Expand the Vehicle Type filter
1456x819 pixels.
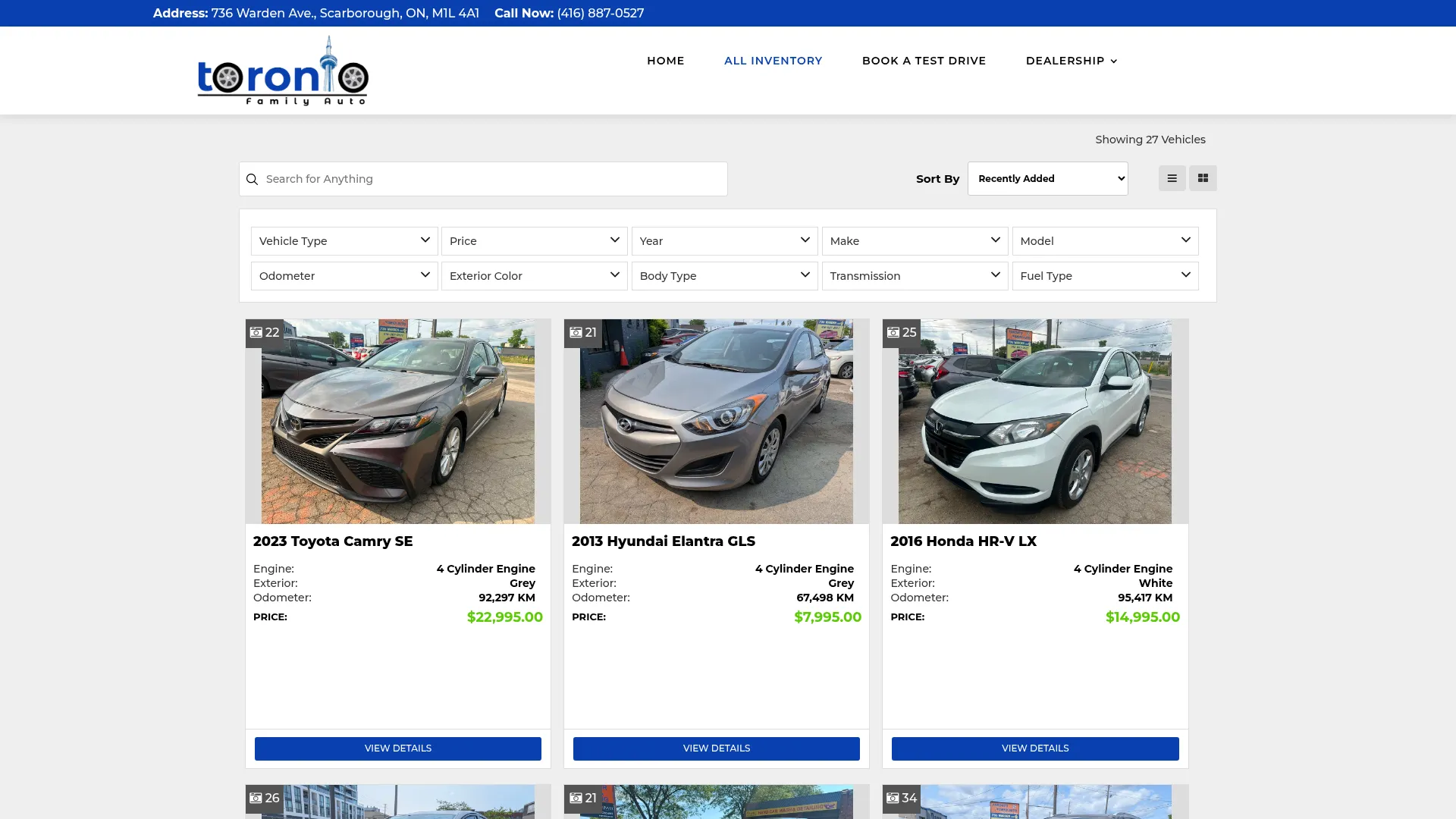pos(344,241)
